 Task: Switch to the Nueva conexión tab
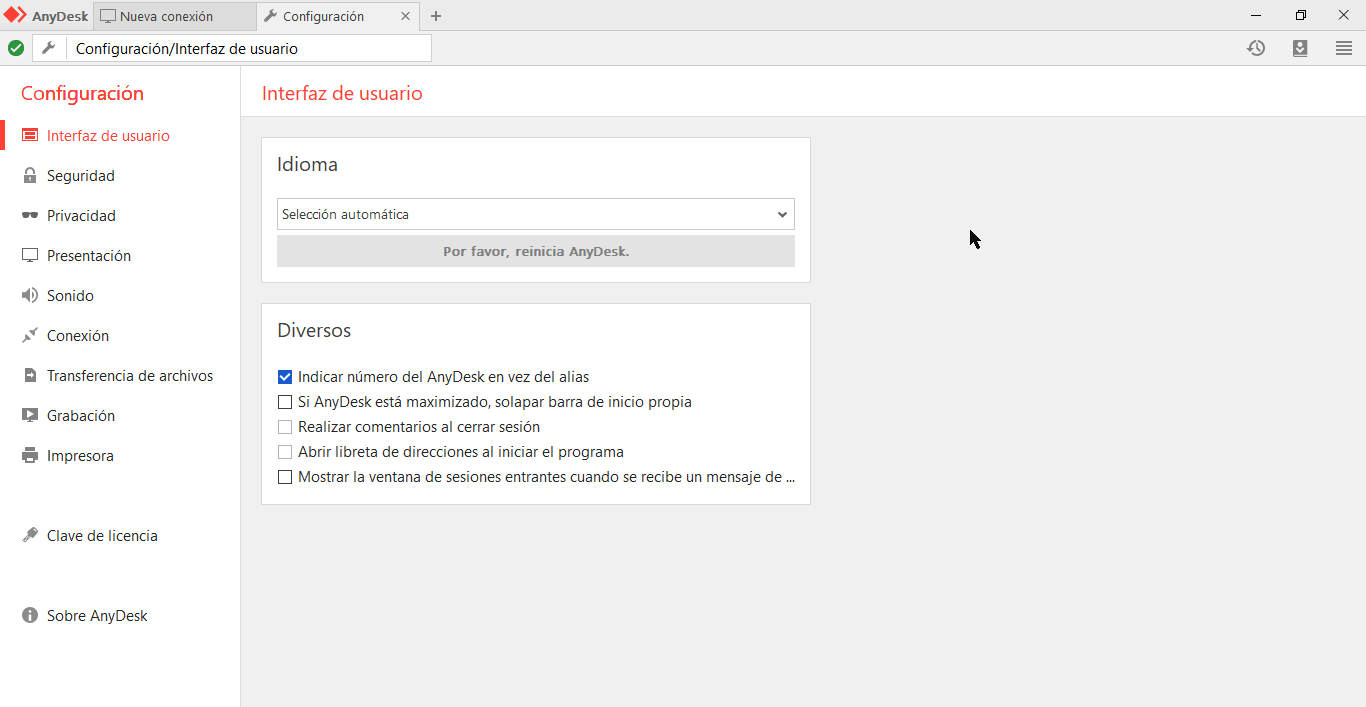tap(174, 16)
